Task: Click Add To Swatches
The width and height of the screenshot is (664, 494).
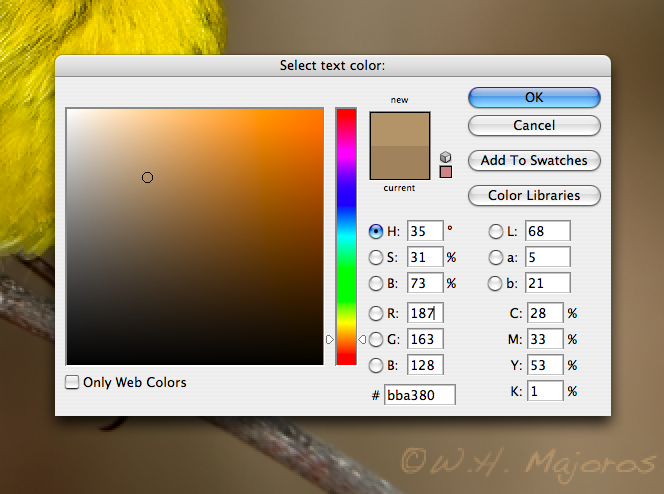Action: tap(534, 160)
